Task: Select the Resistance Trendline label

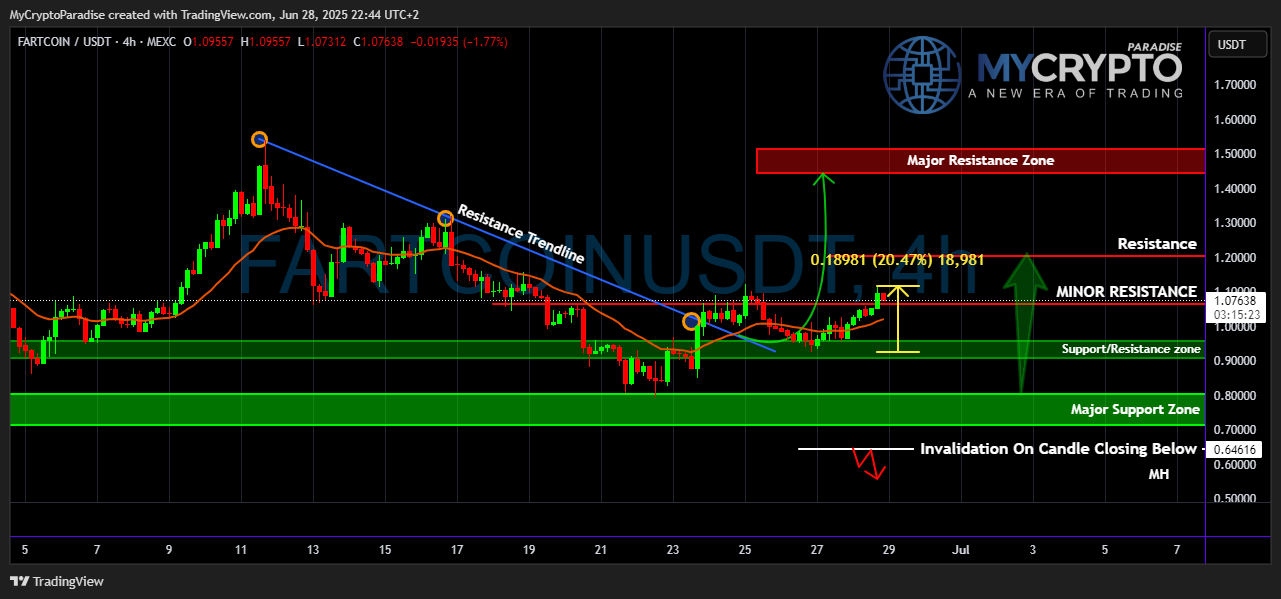Action: click(520, 233)
